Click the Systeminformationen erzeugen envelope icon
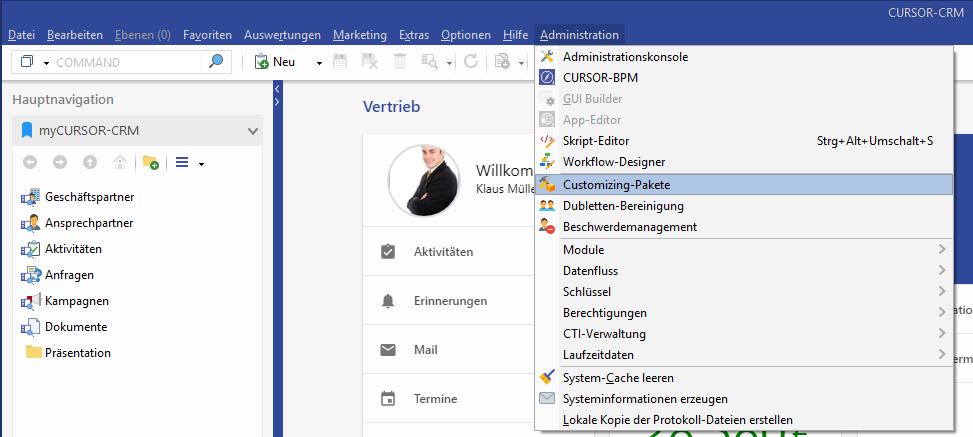The height and width of the screenshot is (437, 973). 547,399
